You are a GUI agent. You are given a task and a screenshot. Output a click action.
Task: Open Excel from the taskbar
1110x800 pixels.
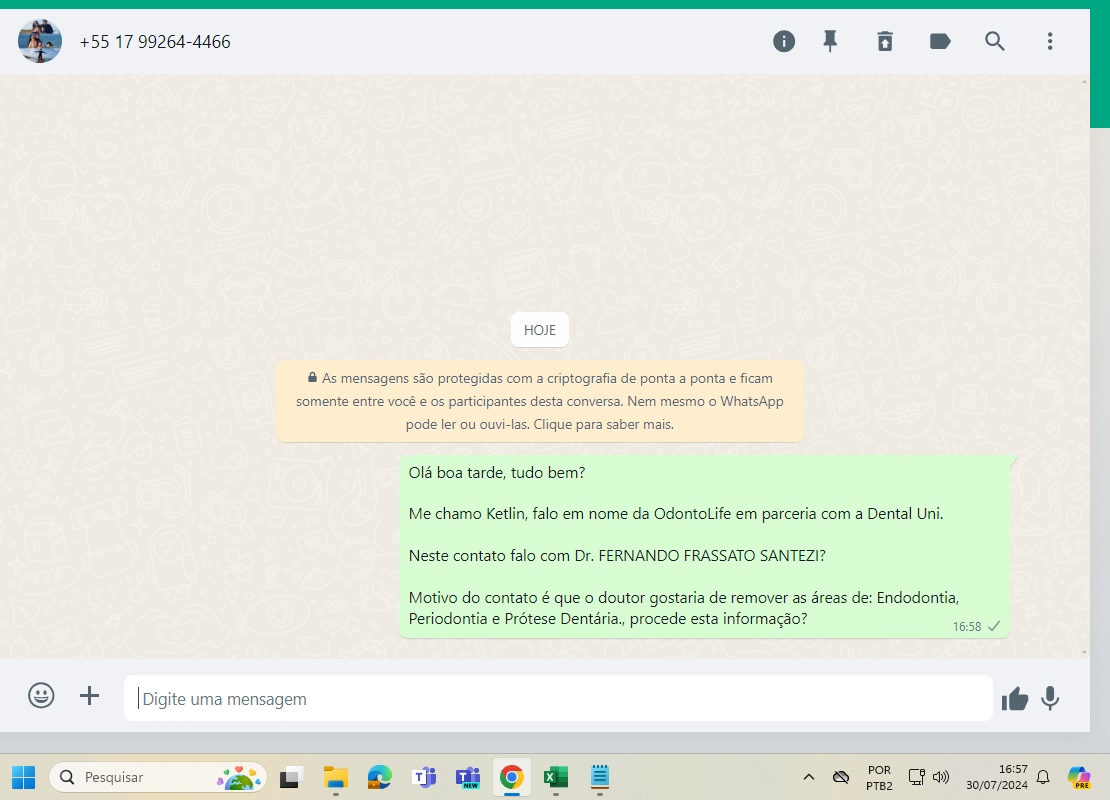click(x=556, y=777)
